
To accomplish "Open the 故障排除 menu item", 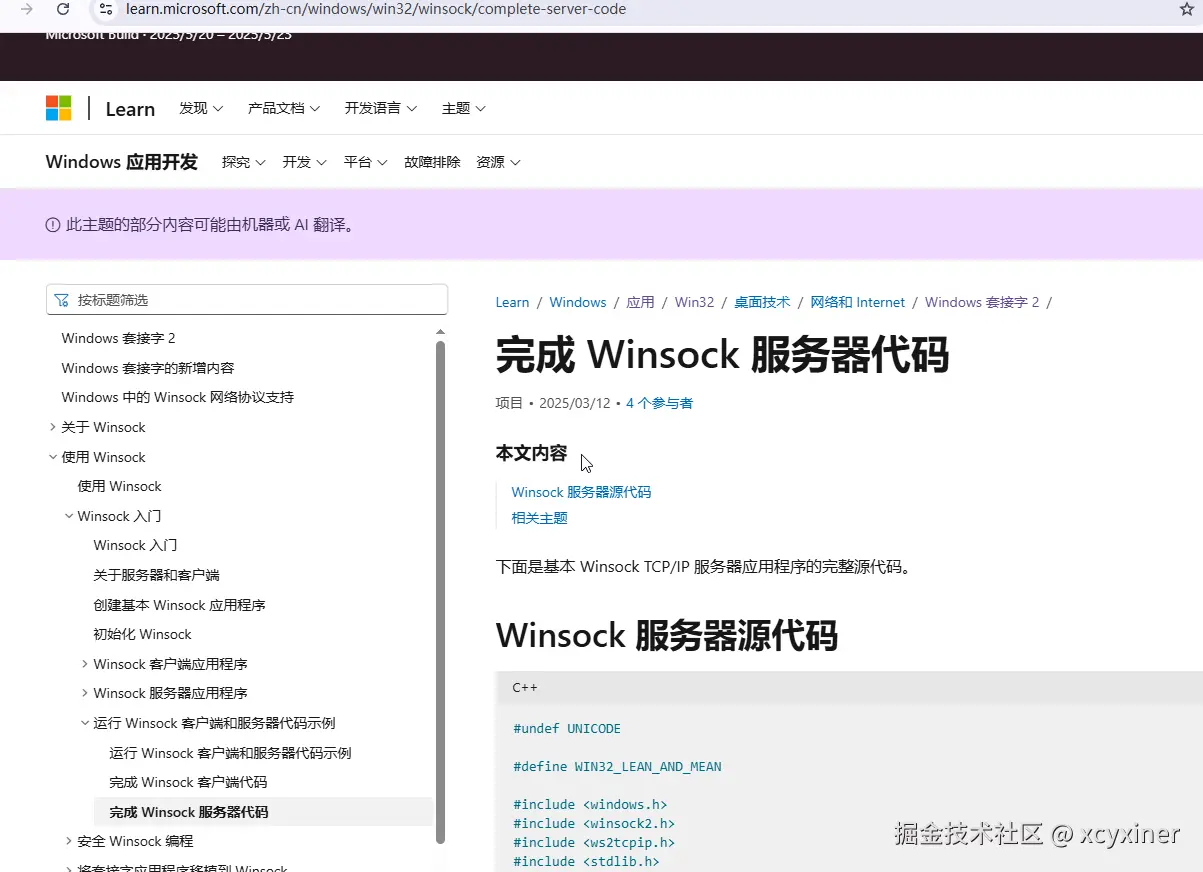I will [x=432, y=162].
